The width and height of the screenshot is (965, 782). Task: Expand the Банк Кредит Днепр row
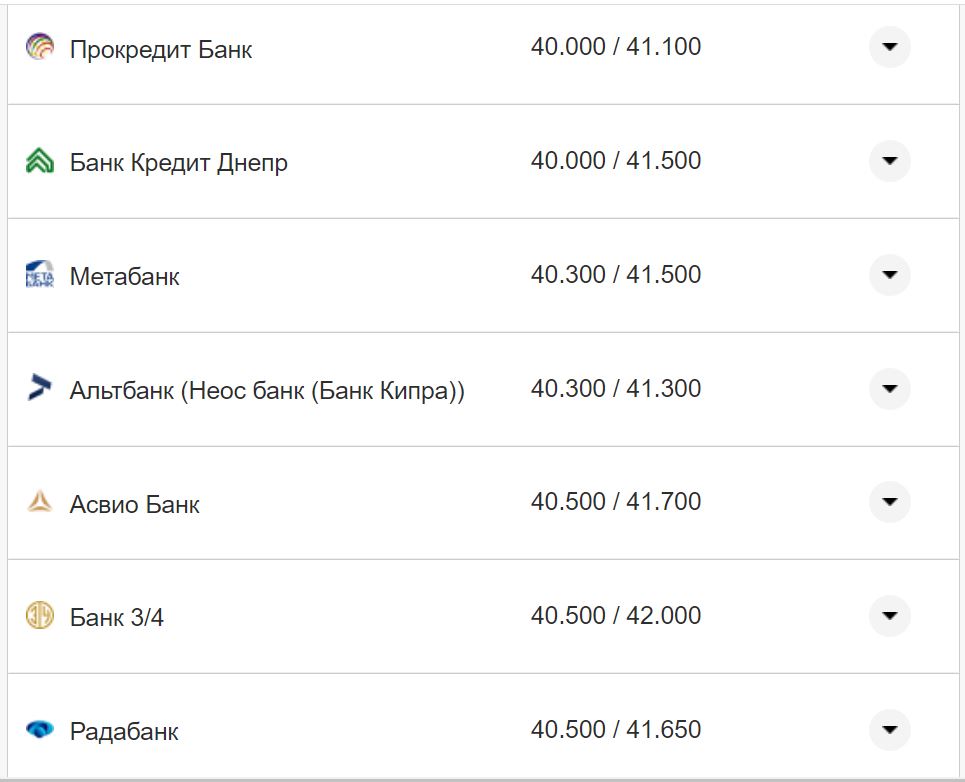coord(889,161)
